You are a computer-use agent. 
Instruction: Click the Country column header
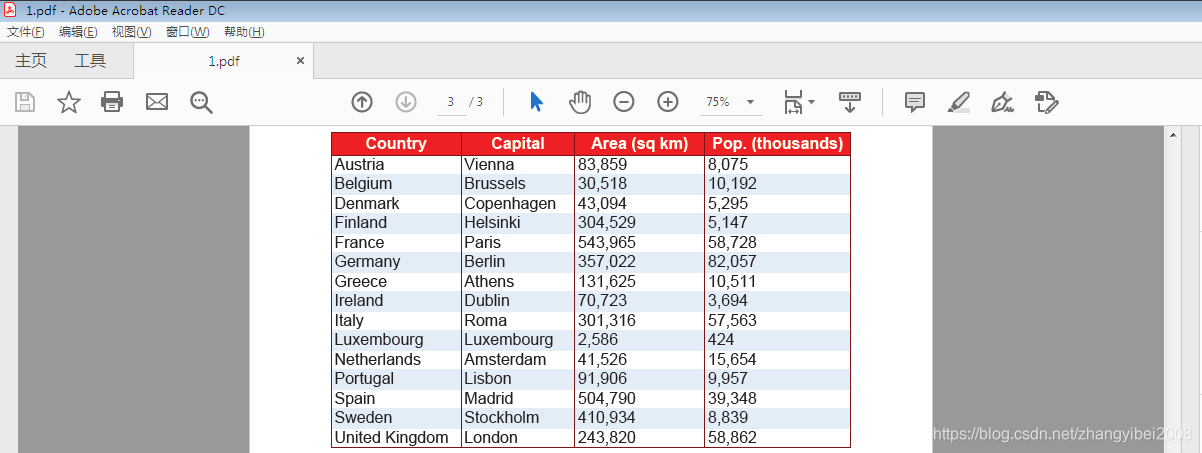pyautogui.click(x=396, y=144)
